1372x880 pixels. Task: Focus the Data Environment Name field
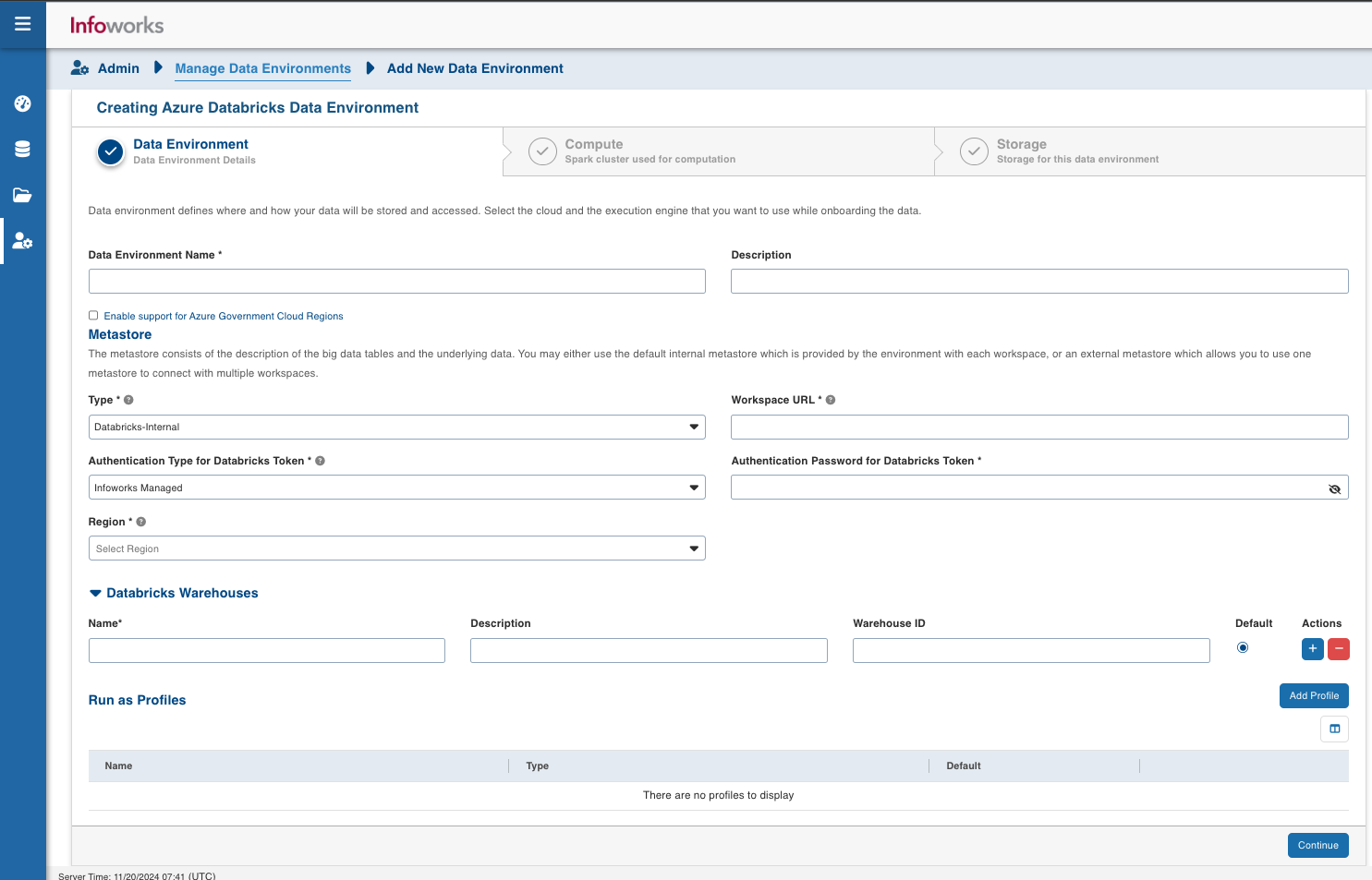[x=396, y=281]
